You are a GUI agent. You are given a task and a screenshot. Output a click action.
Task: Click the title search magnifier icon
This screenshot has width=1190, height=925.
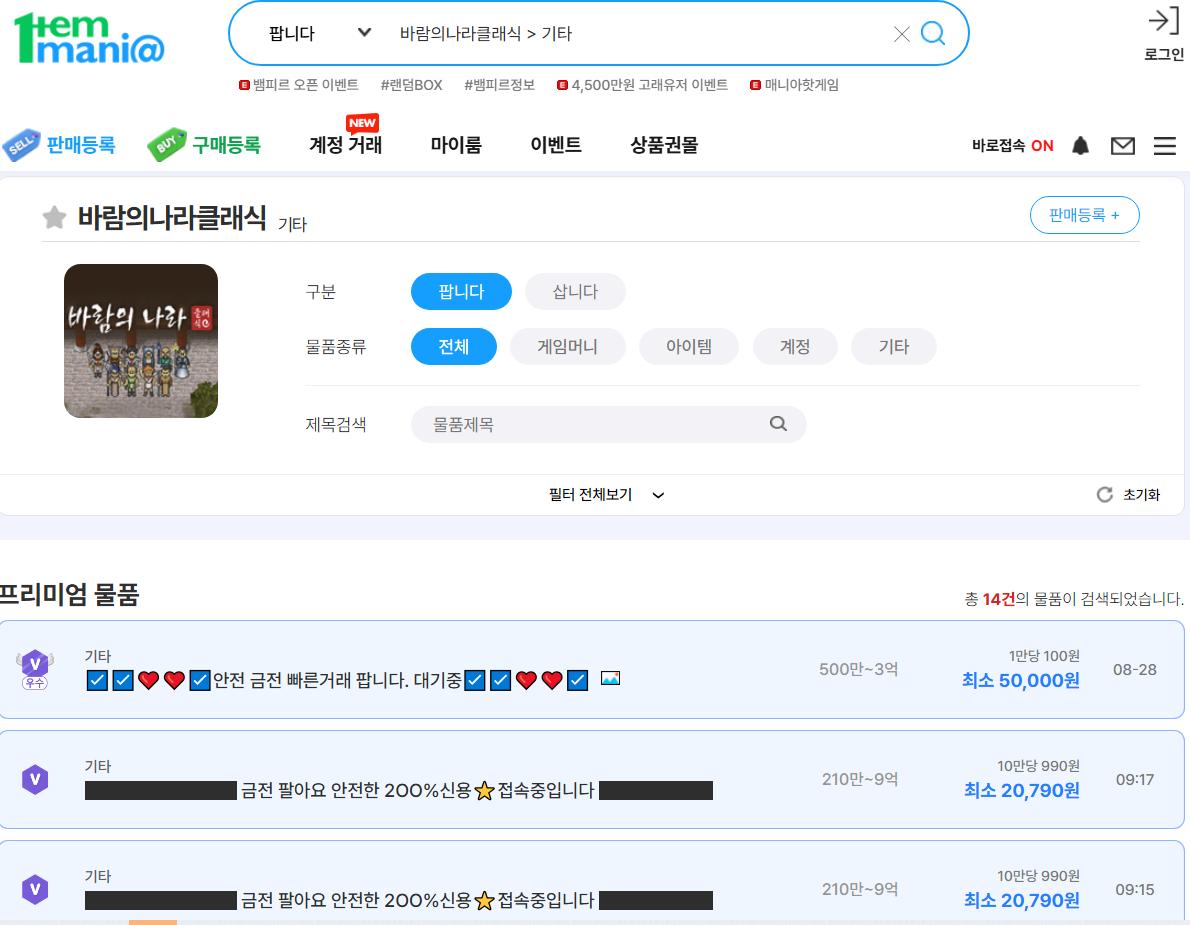point(778,423)
